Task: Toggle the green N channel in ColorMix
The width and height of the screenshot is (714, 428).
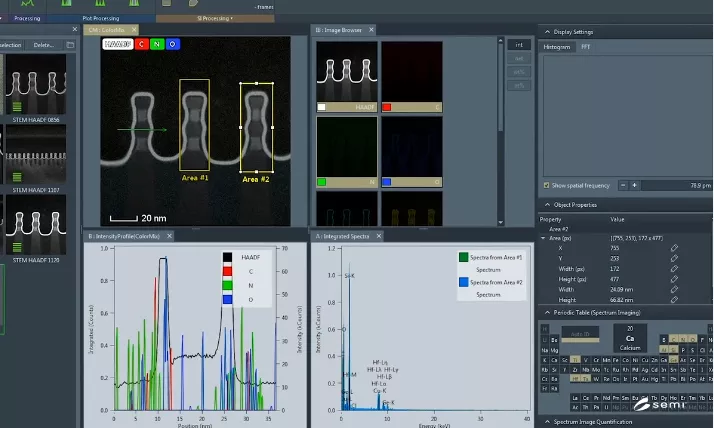Action: 157,44
